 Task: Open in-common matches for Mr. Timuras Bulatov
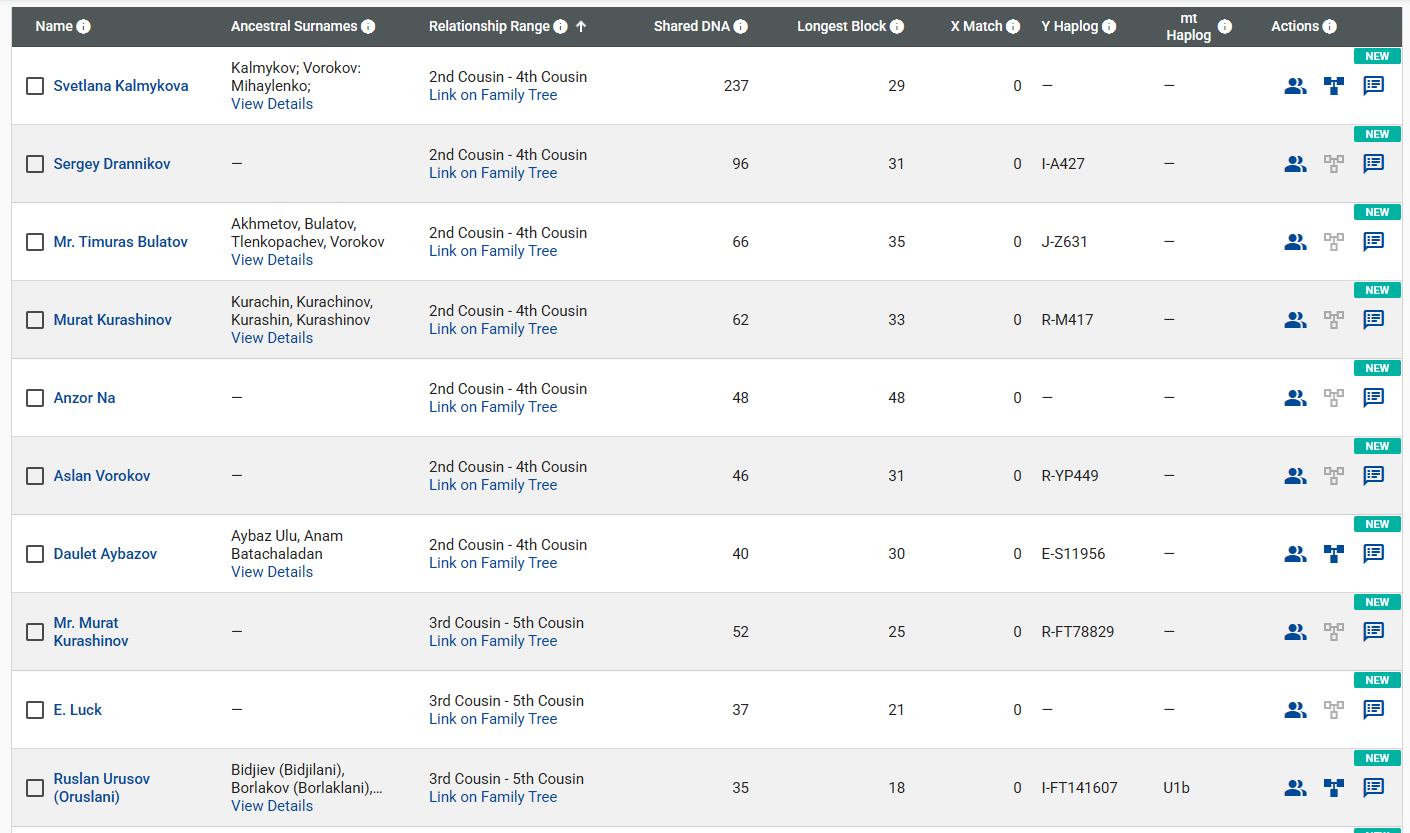click(1295, 242)
